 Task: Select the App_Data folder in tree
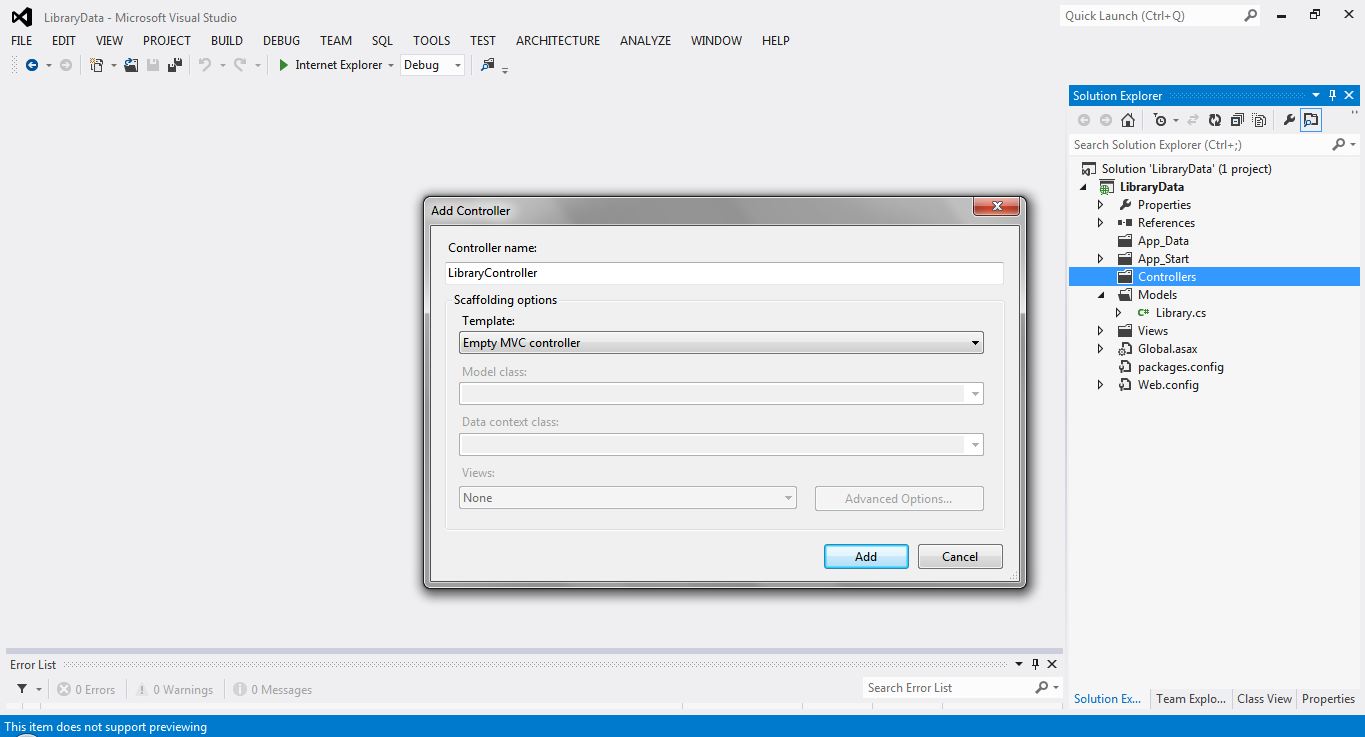1163,241
